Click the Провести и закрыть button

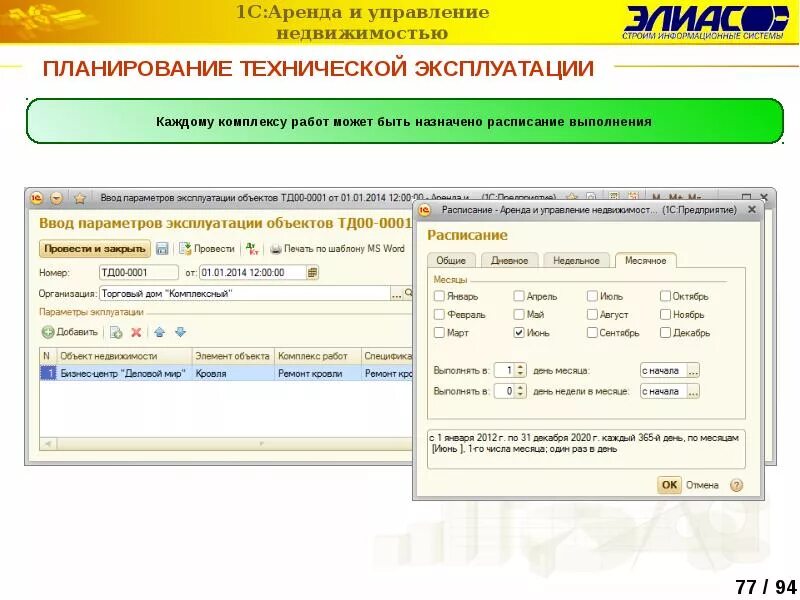tap(95, 249)
